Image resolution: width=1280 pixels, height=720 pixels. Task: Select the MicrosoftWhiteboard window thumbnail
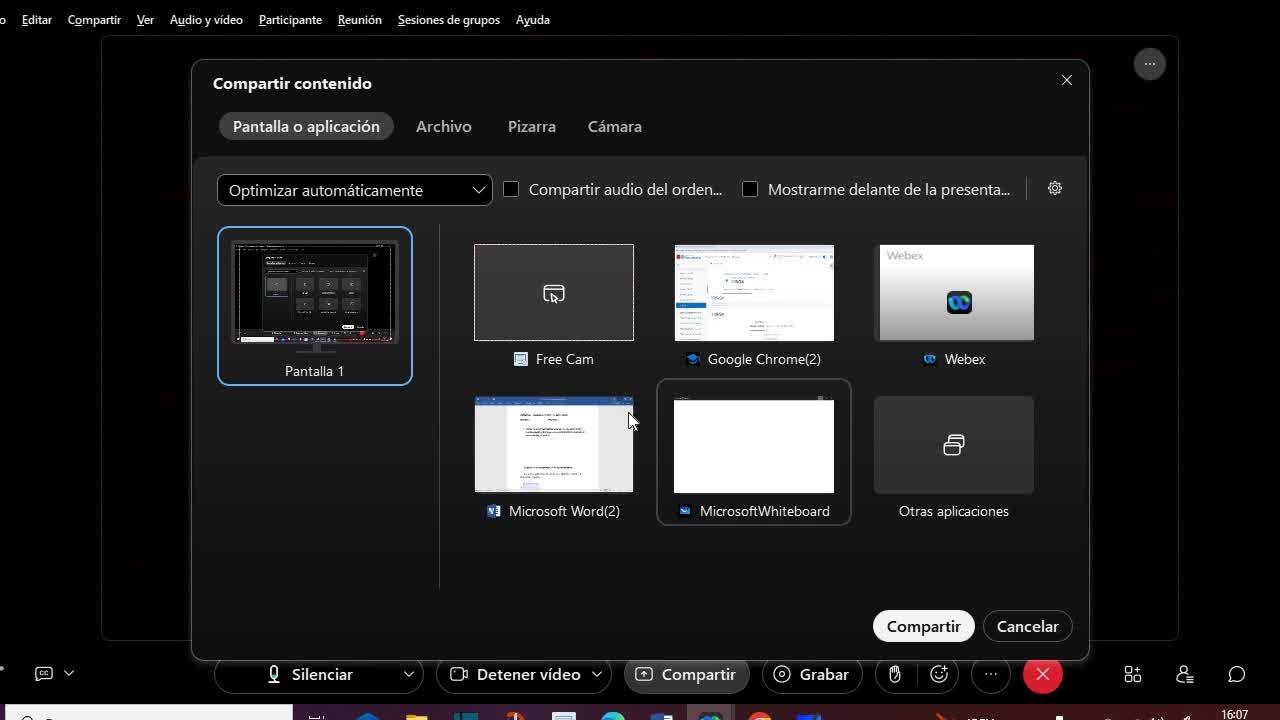pos(753,447)
